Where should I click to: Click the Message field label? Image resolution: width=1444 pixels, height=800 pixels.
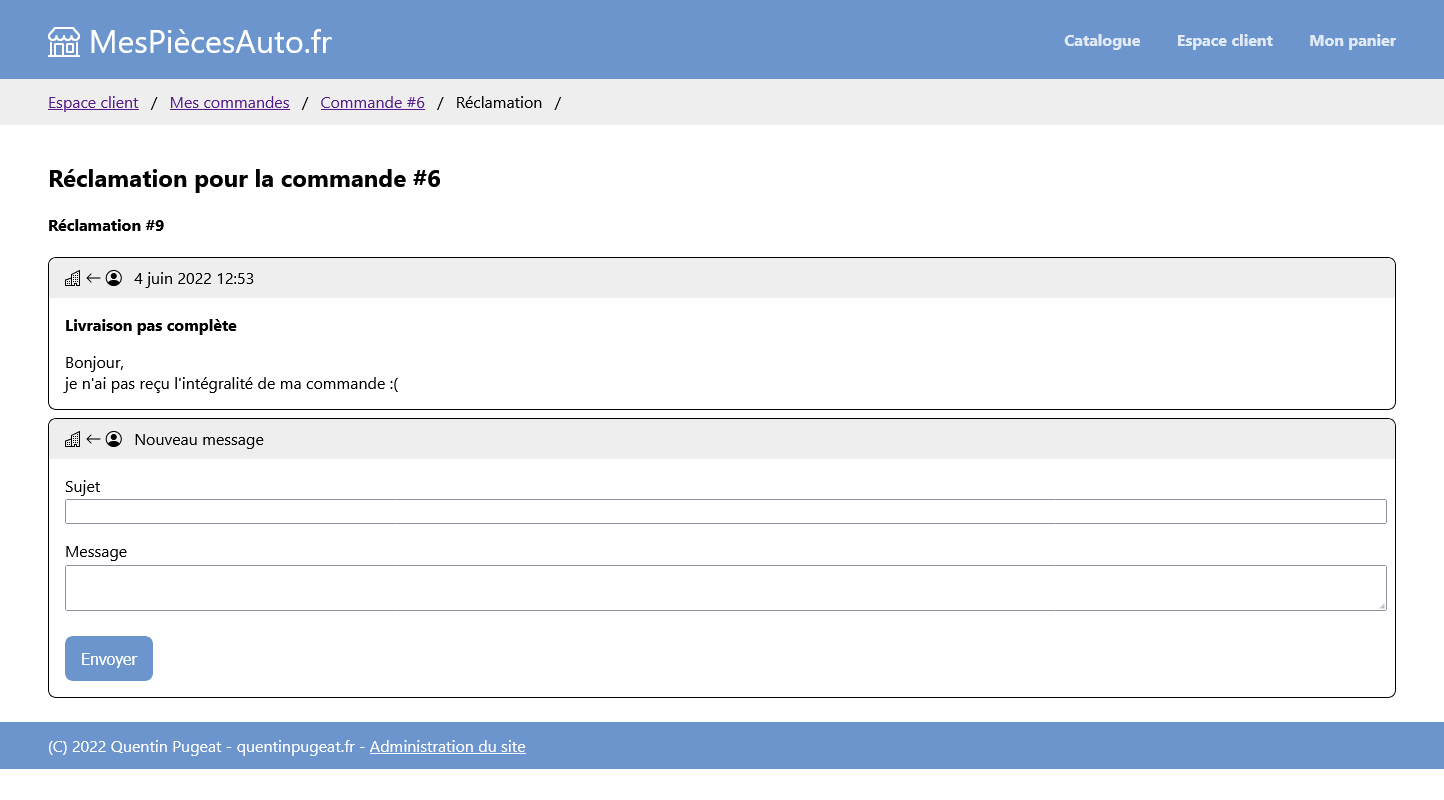click(96, 552)
